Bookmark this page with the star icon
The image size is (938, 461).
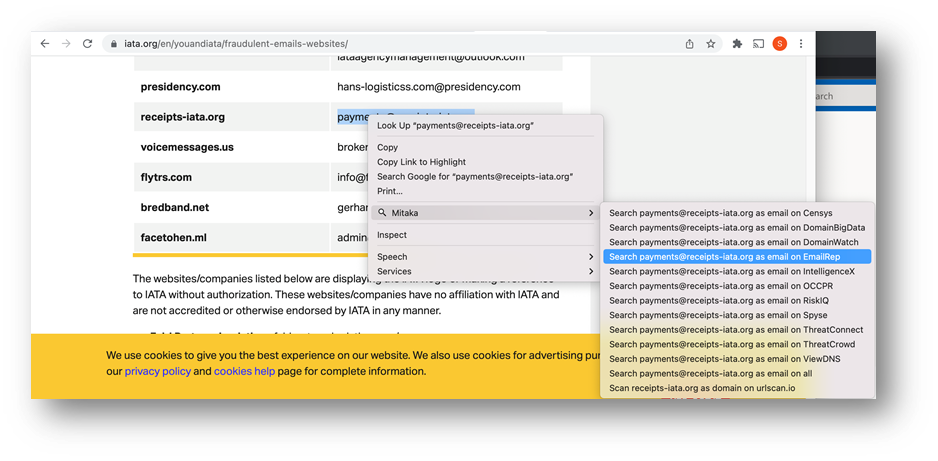pos(711,44)
